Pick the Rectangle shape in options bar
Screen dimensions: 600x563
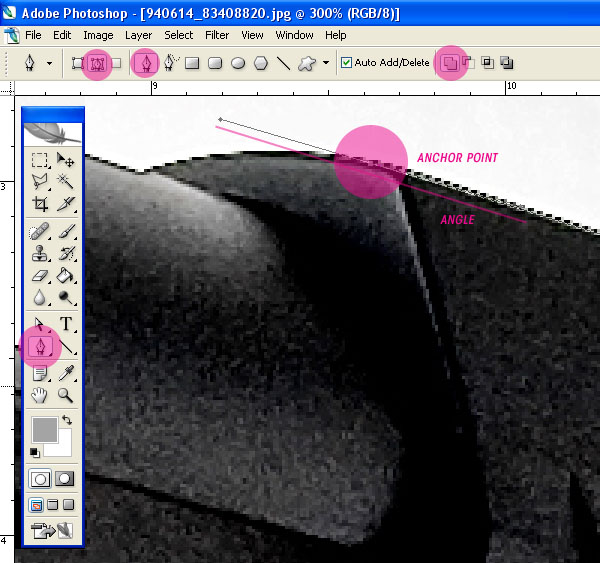pyautogui.click(x=192, y=63)
